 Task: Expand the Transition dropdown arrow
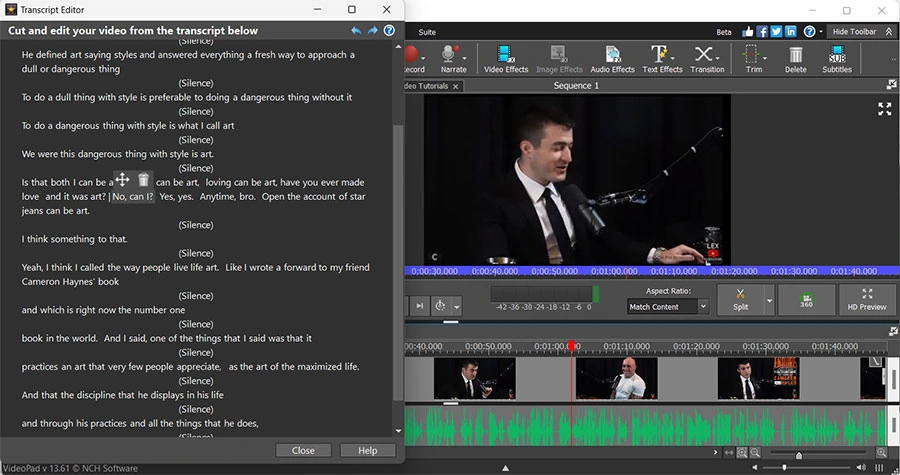tap(717, 58)
